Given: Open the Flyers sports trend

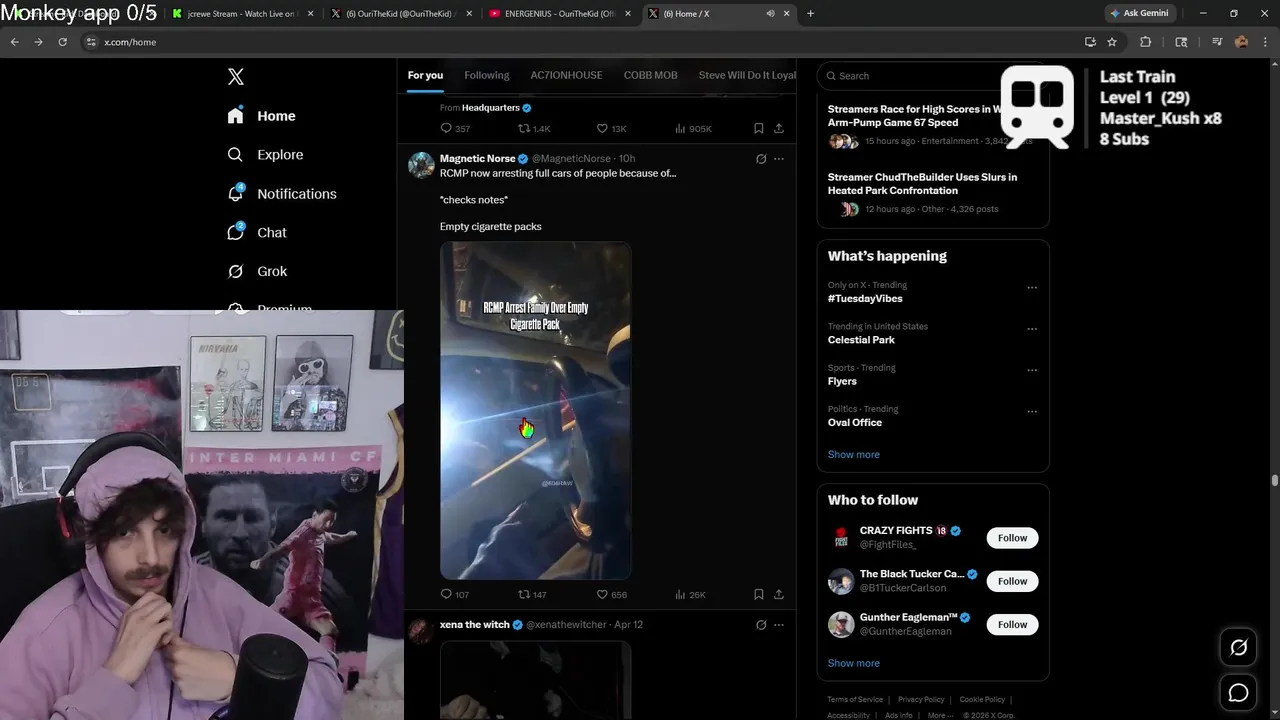Looking at the screenshot, I should coord(842,381).
